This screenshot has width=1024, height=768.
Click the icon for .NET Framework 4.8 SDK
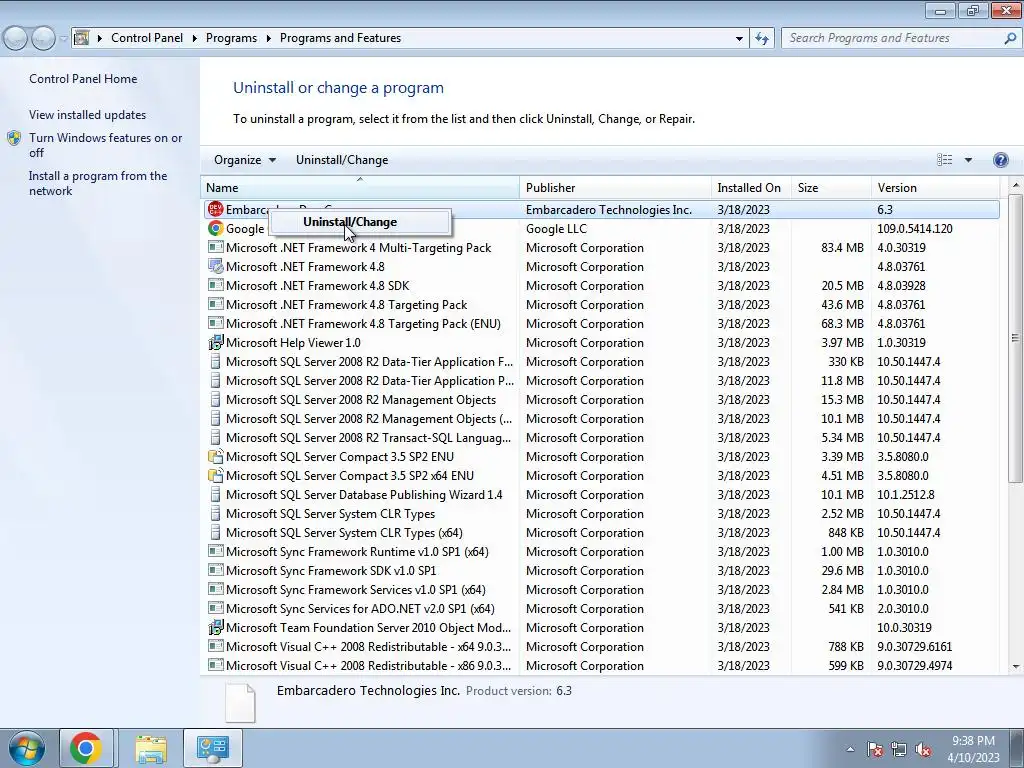point(215,285)
